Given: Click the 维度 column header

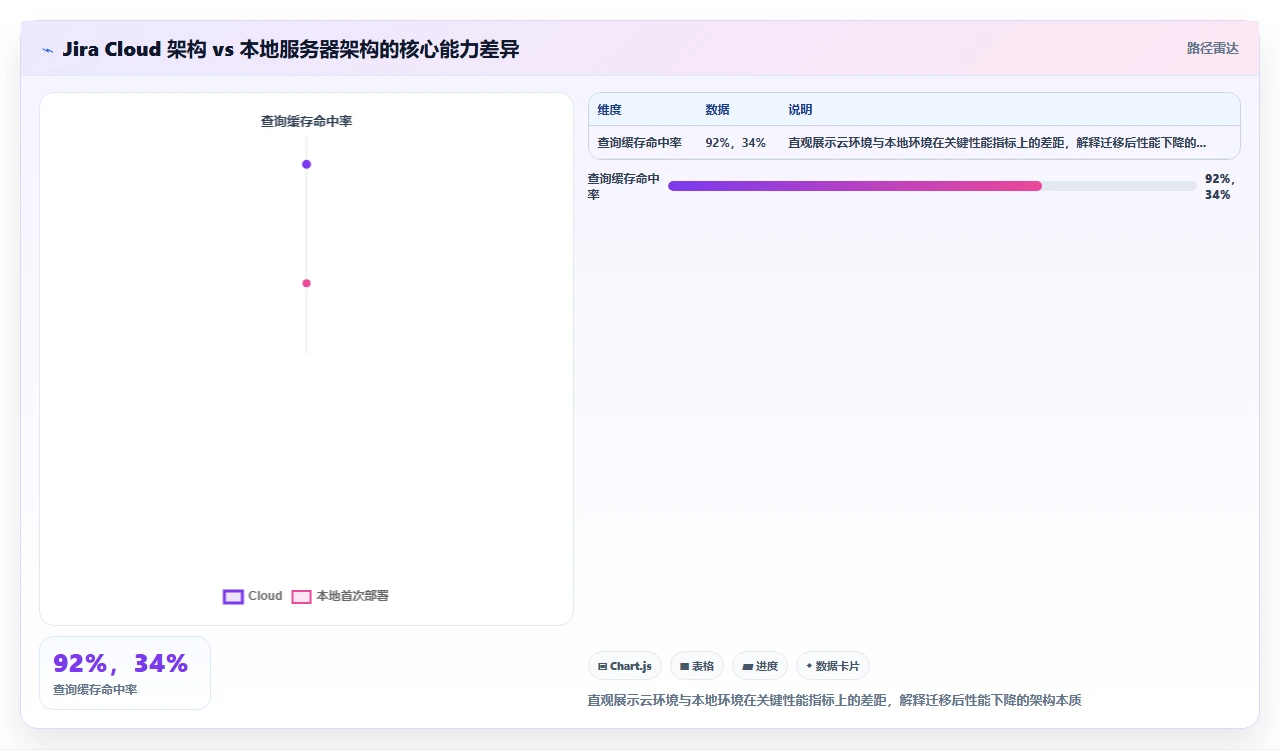Looking at the screenshot, I should click(x=610, y=110).
